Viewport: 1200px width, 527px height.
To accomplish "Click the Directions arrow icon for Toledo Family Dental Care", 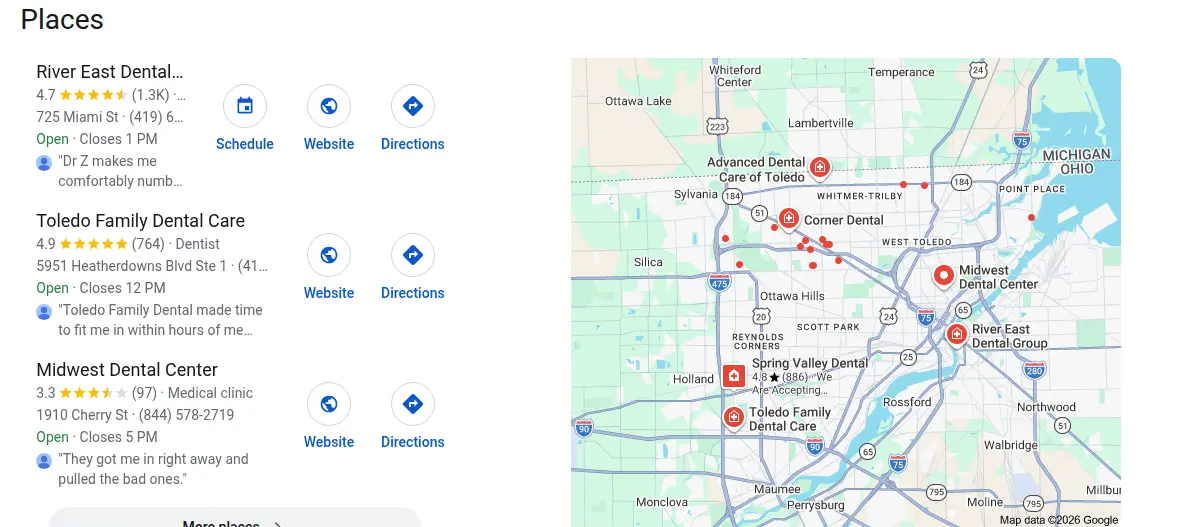I will point(413,255).
